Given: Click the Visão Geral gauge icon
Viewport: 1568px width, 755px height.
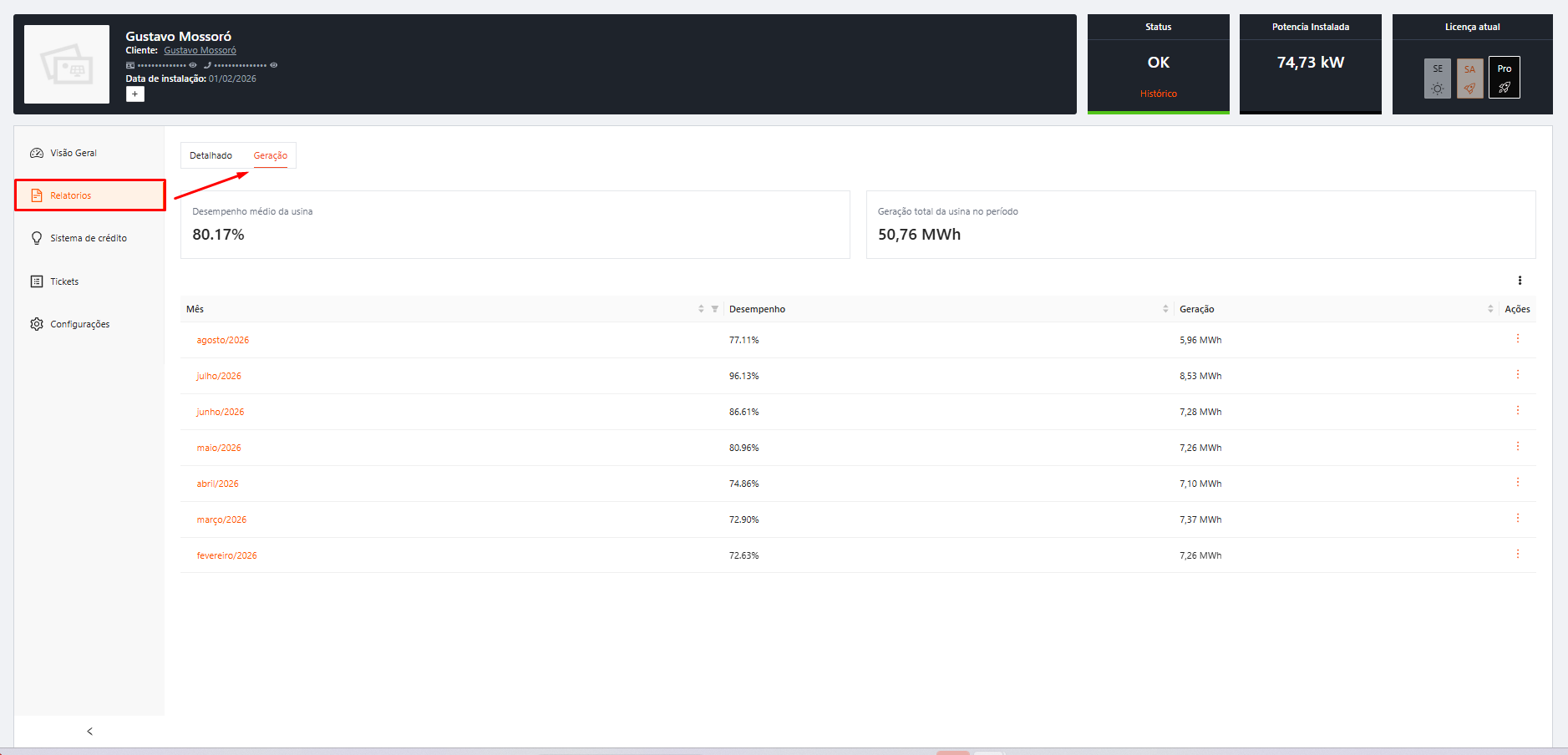Looking at the screenshot, I should coord(37,153).
